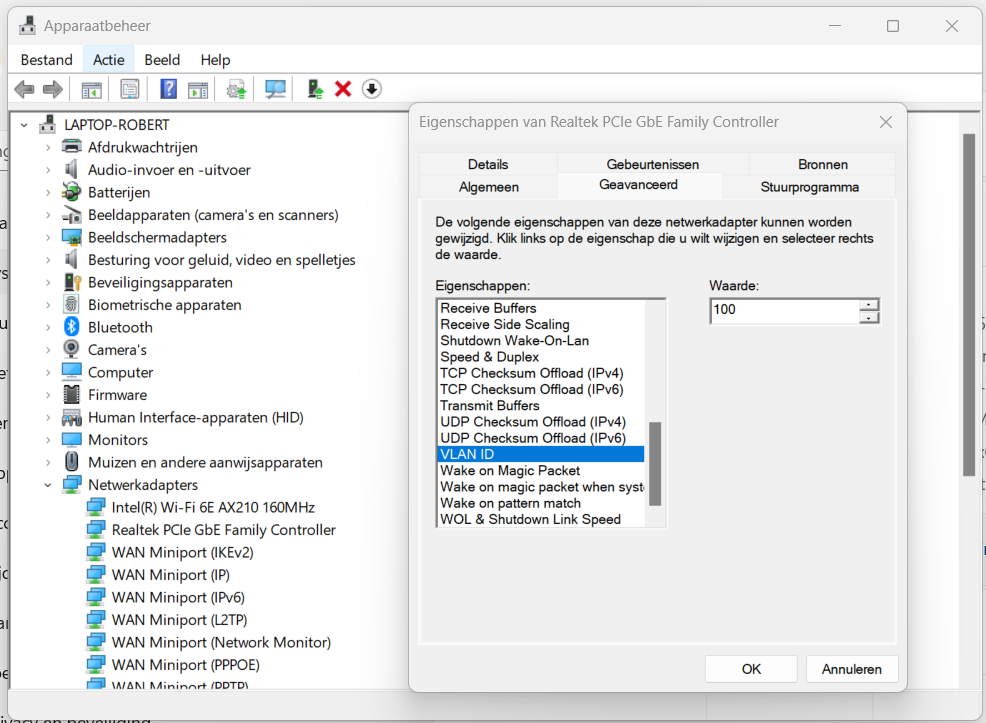The height and width of the screenshot is (723, 986).
Task: Click the Back arrow toolbar icon
Action: click(x=25, y=89)
